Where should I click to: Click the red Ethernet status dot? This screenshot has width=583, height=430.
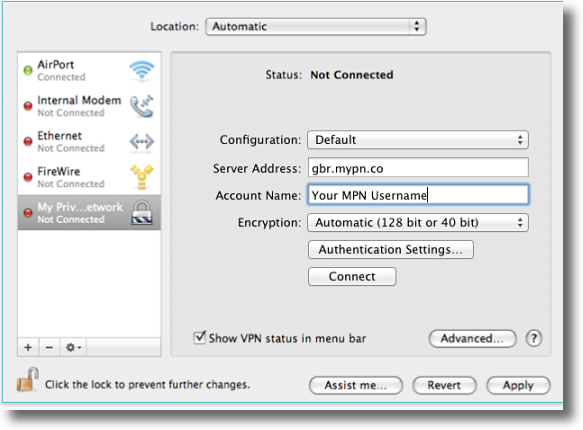tap(28, 141)
